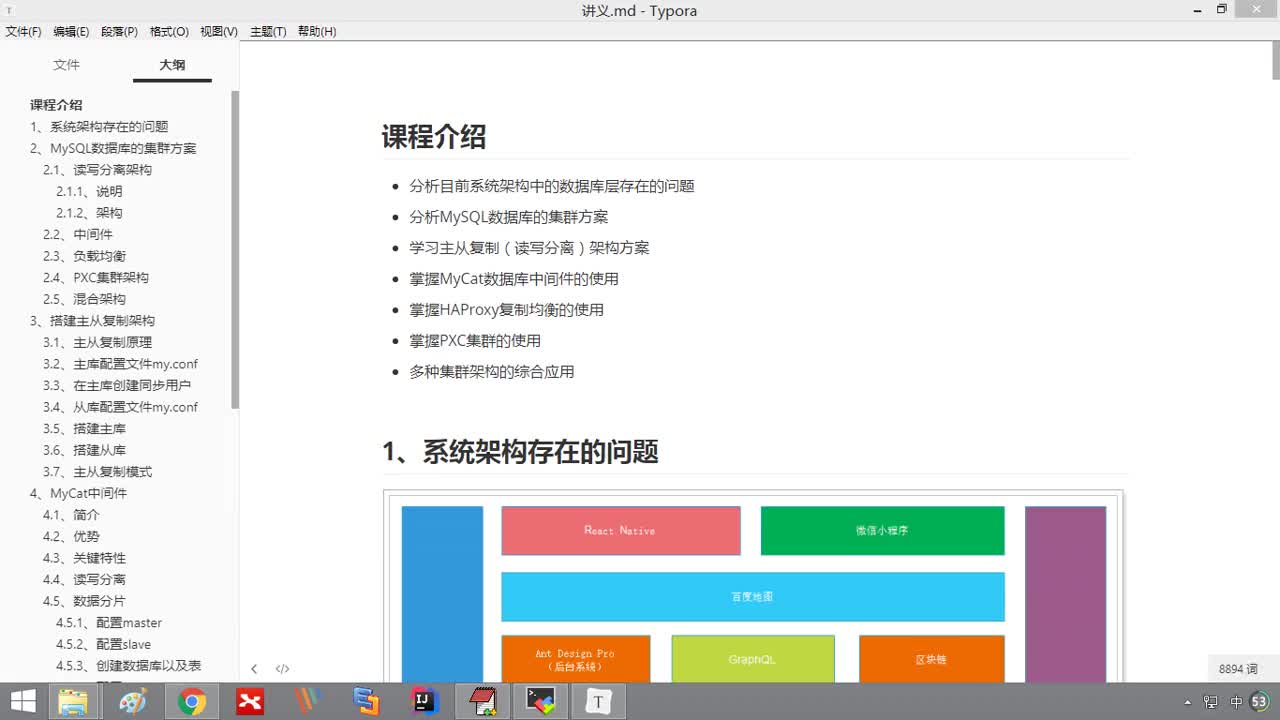Go to outline item 3.6、搭建从库
1280x720 pixels.
click(84, 451)
